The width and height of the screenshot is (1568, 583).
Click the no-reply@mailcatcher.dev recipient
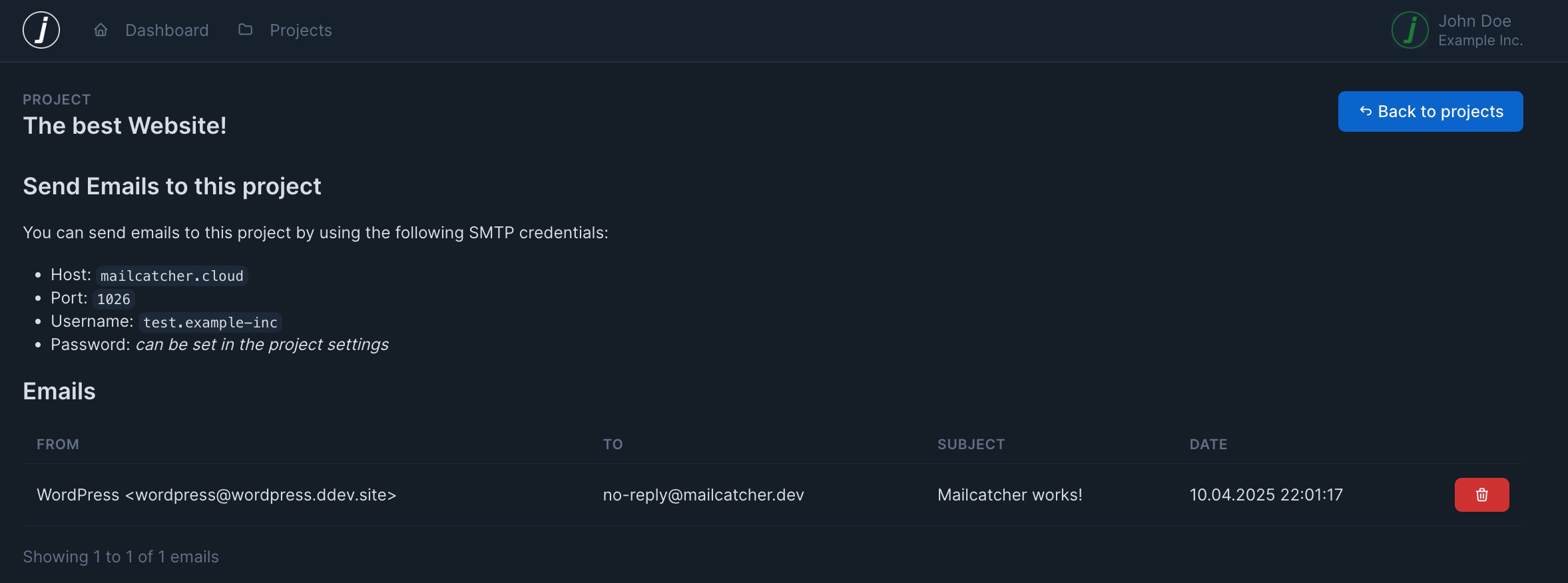[703, 495]
